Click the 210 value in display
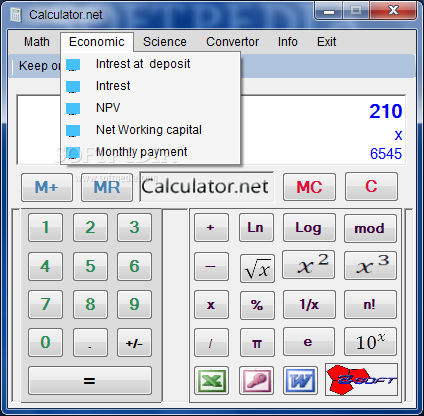 pyautogui.click(x=386, y=111)
